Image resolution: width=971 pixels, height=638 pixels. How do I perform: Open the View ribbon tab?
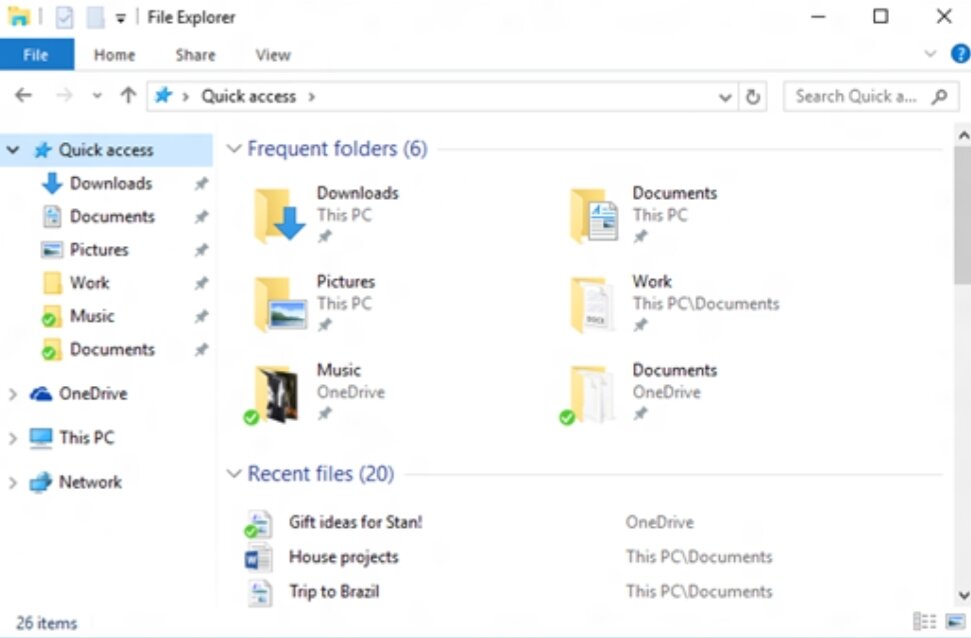coord(273,55)
